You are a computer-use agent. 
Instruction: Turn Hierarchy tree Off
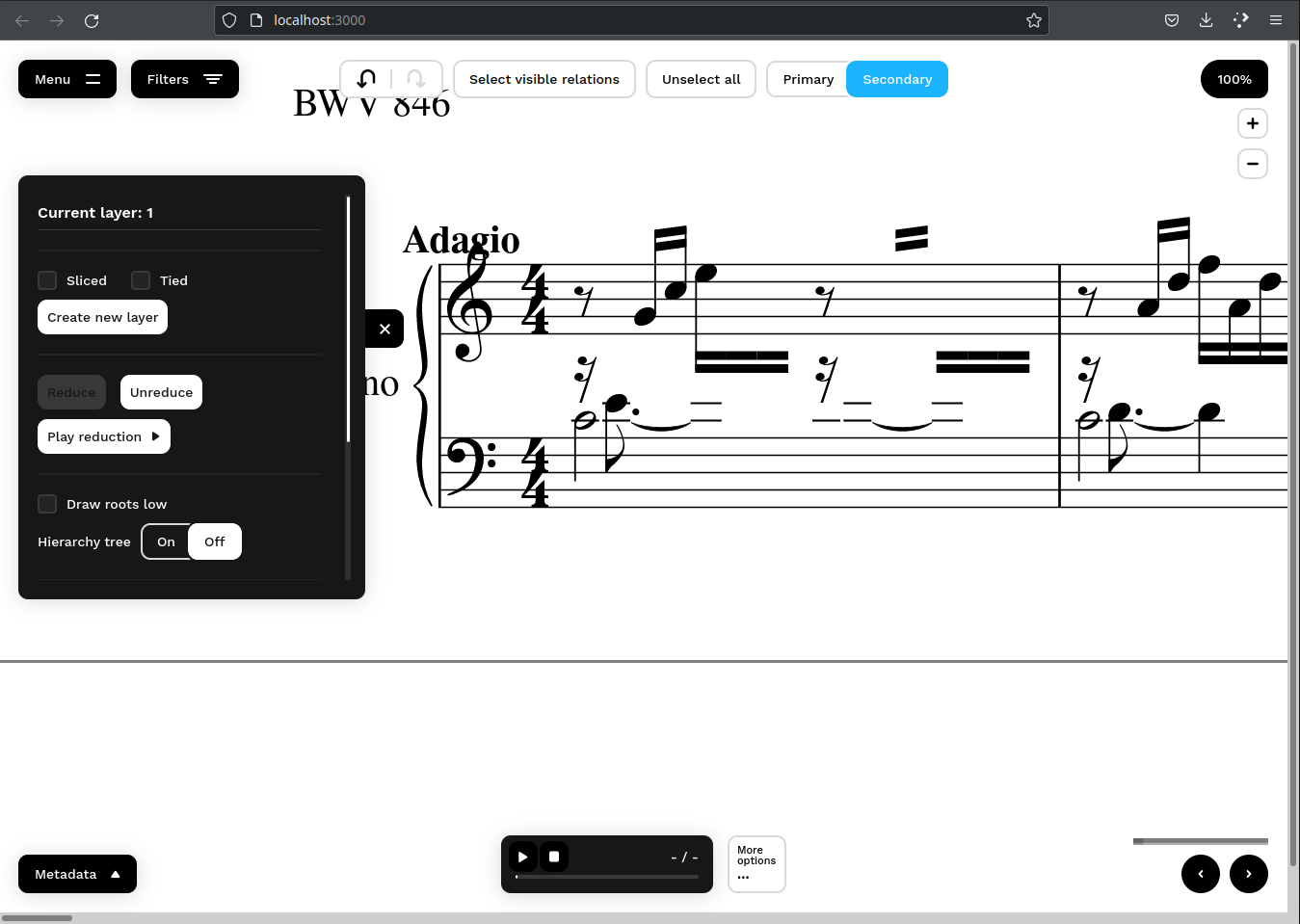tap(215, 541)
